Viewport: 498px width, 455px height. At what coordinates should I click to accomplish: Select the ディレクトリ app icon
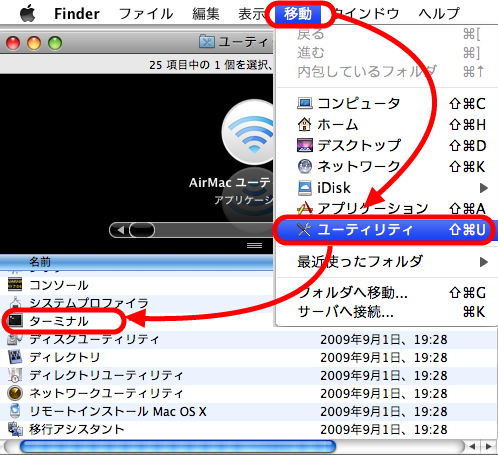15,357
